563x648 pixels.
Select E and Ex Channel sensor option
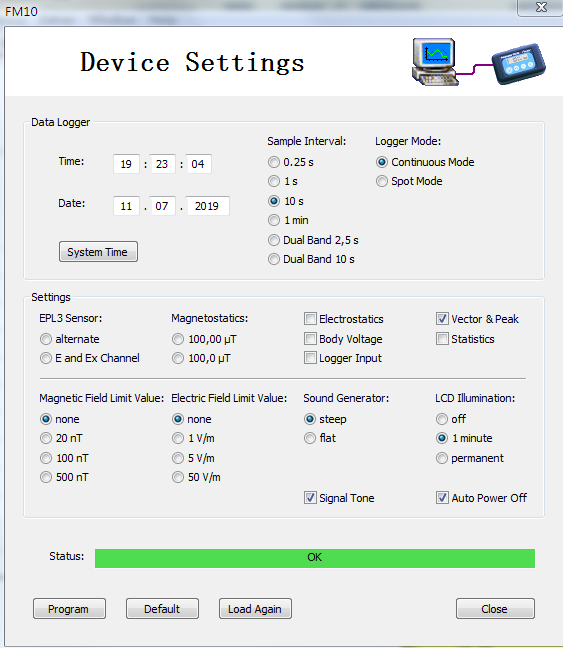point(46,358)
